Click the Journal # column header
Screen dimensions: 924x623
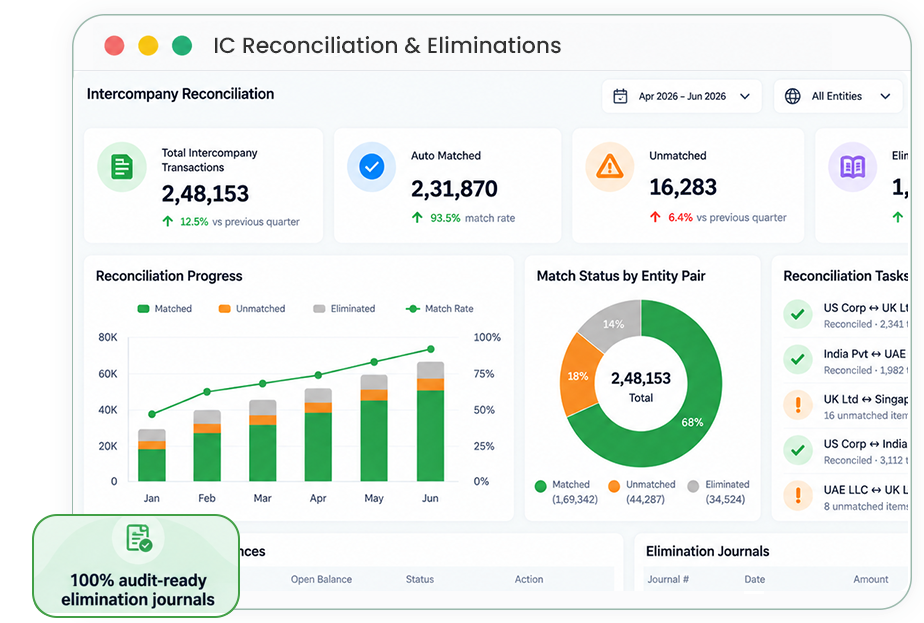[668, 579]
